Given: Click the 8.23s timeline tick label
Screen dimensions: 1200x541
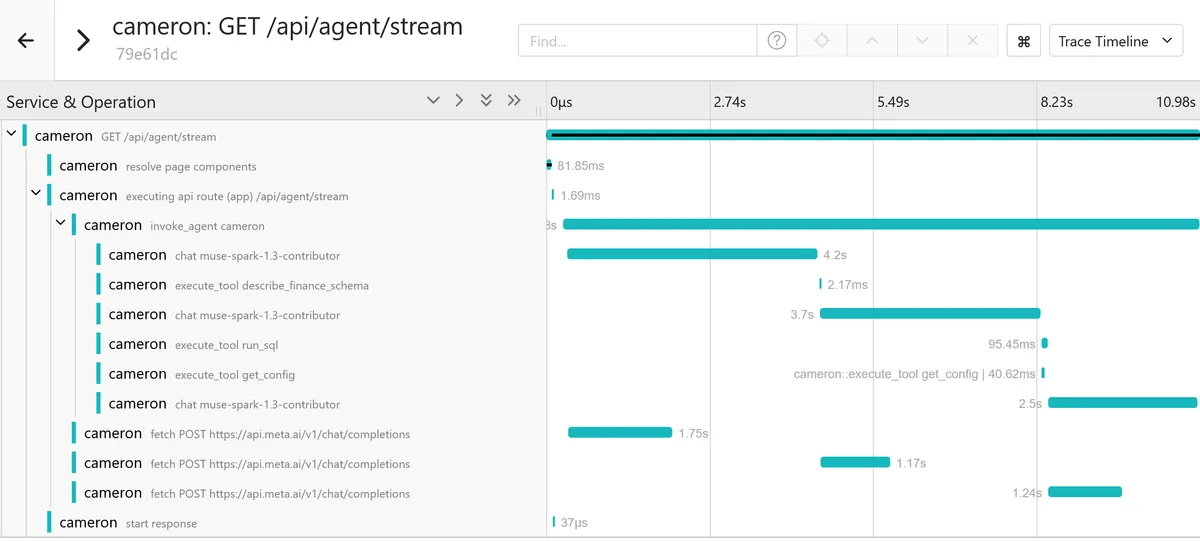Looking at the screenshot, I should coord(1057,102).
